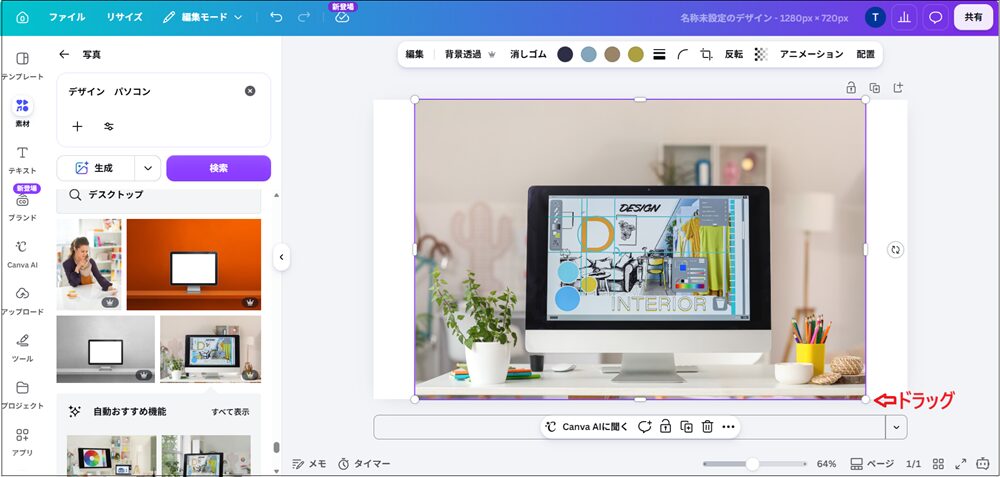Expand the page chevron below canvas
This screenshot has width=1000, height=477.
[896, 427]
